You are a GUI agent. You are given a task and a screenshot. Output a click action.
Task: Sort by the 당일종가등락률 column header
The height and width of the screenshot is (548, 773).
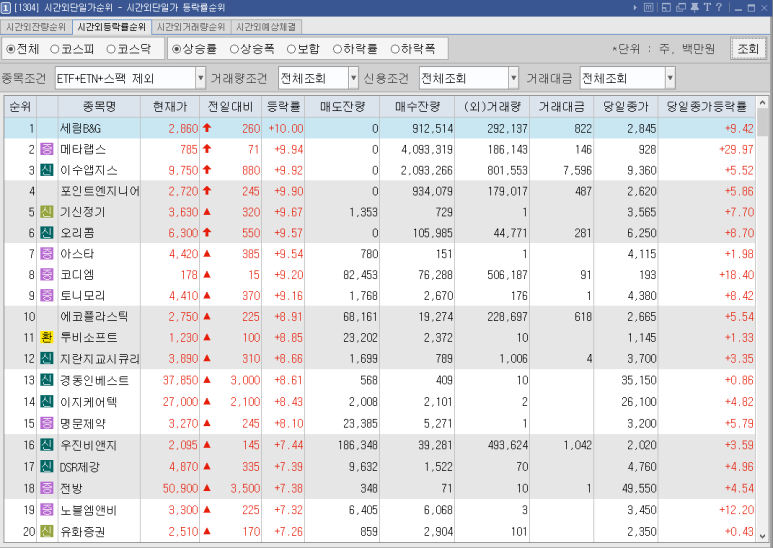tap(706, 106)
